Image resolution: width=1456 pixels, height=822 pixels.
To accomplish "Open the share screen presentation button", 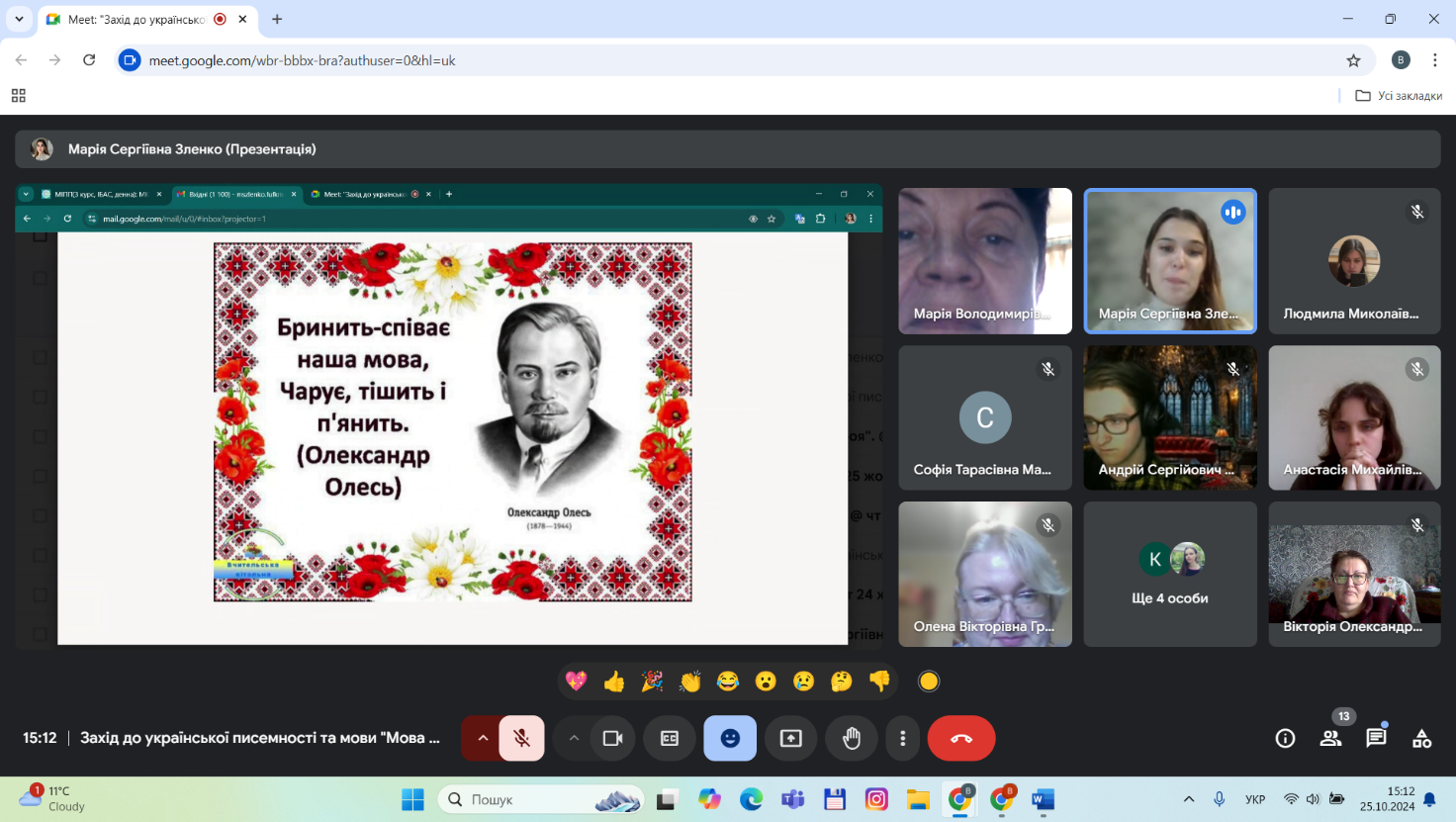I will pos(790,738).
